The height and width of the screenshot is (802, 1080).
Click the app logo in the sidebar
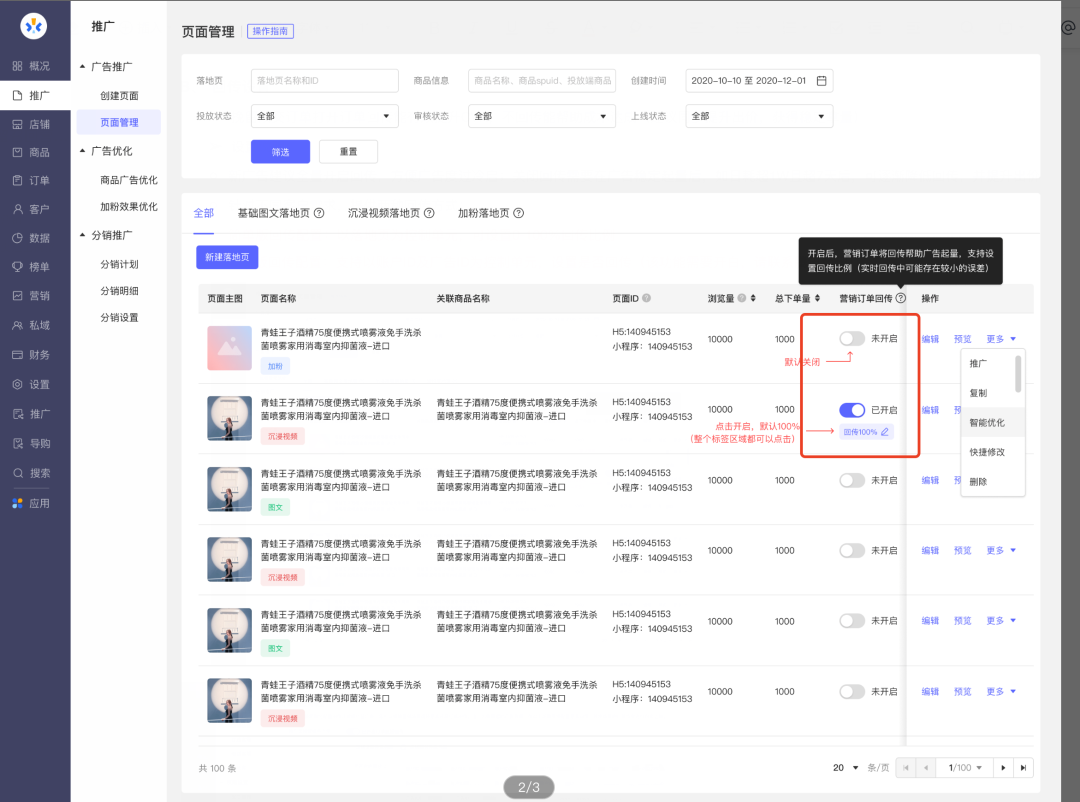33,26
